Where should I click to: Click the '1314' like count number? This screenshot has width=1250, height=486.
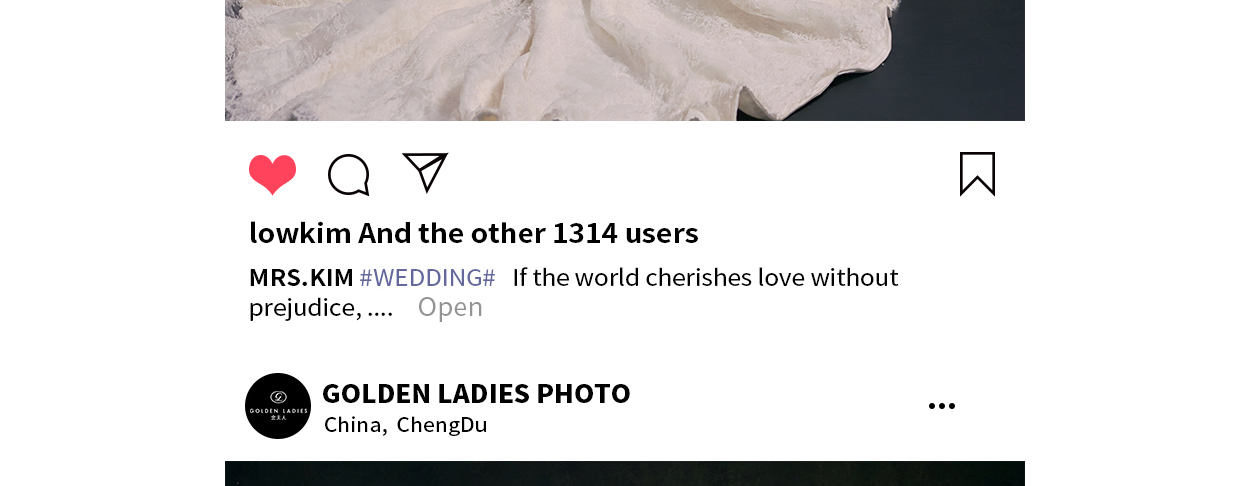click(584, 233)
